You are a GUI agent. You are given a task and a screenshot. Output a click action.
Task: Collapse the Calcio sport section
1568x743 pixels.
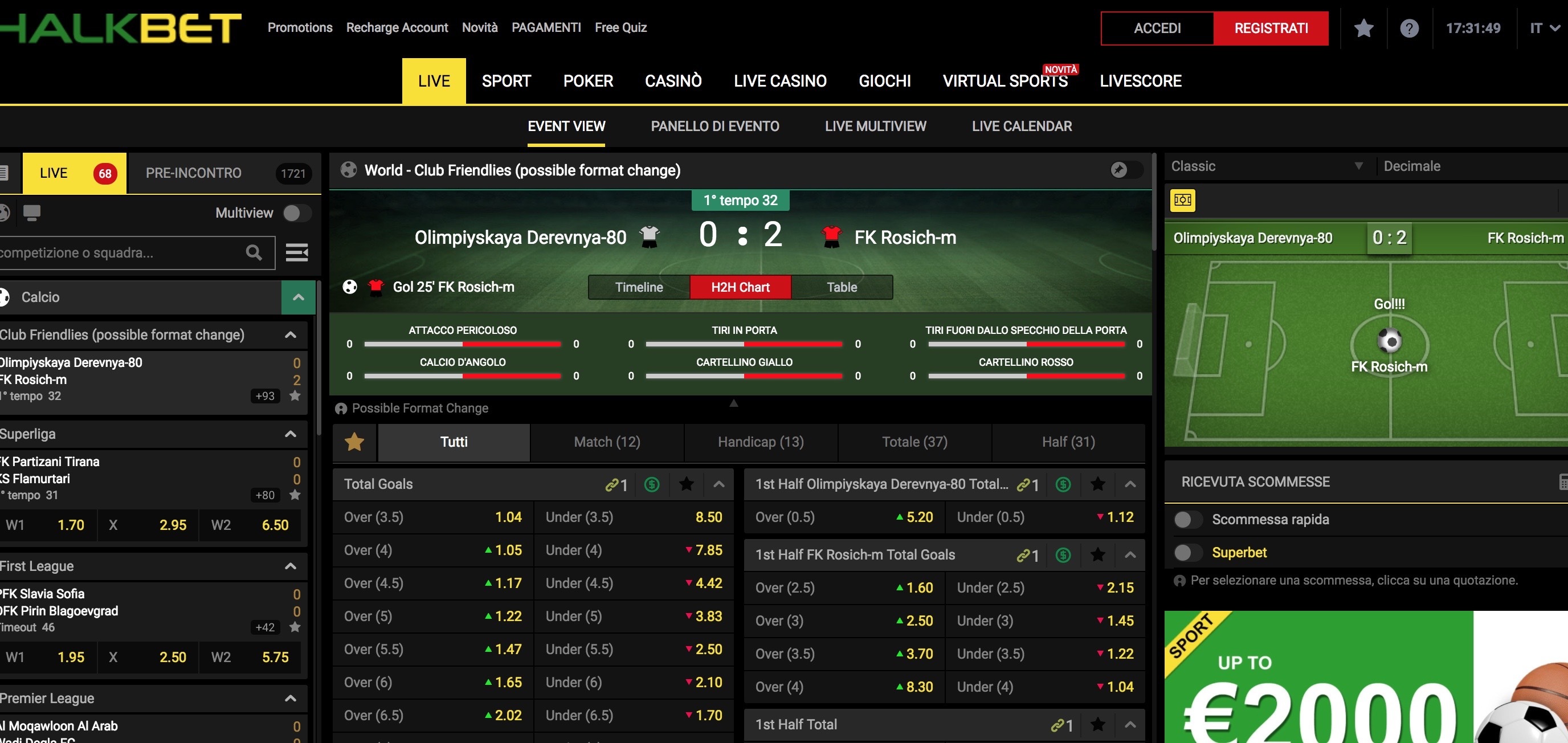[x=298, y=297]
